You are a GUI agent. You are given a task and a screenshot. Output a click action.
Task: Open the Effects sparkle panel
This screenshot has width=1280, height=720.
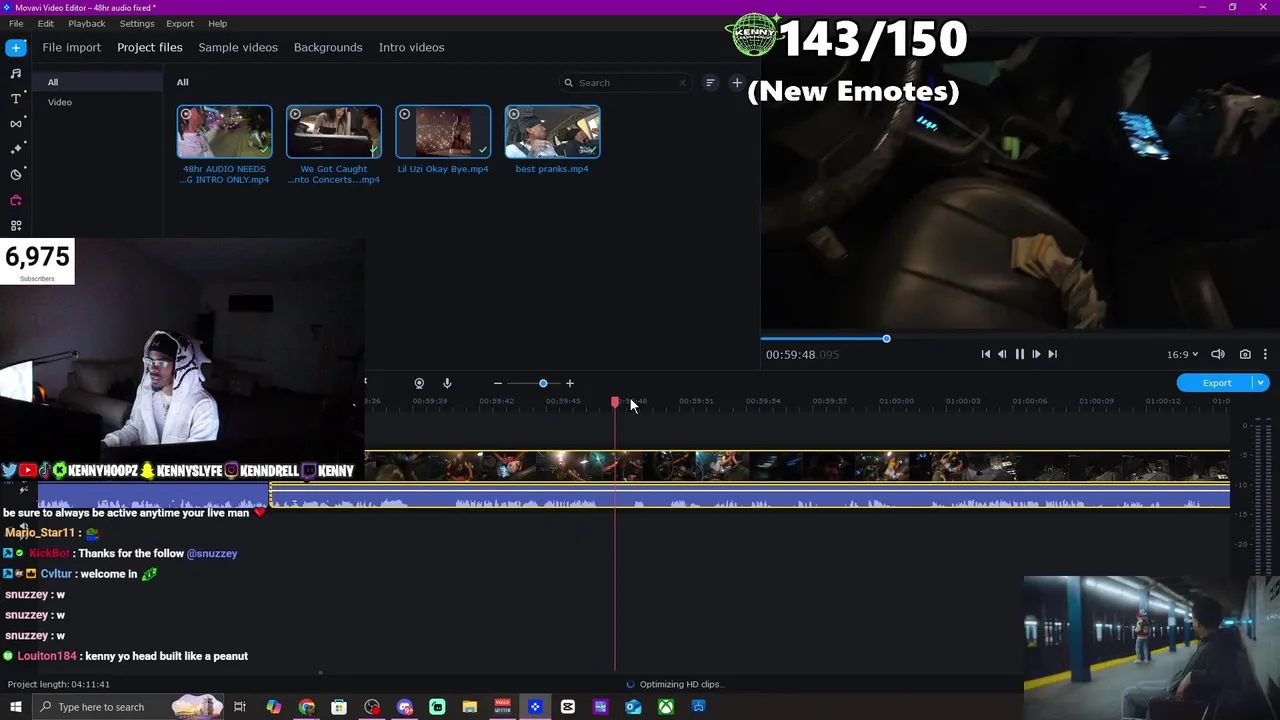click(16, 149)
